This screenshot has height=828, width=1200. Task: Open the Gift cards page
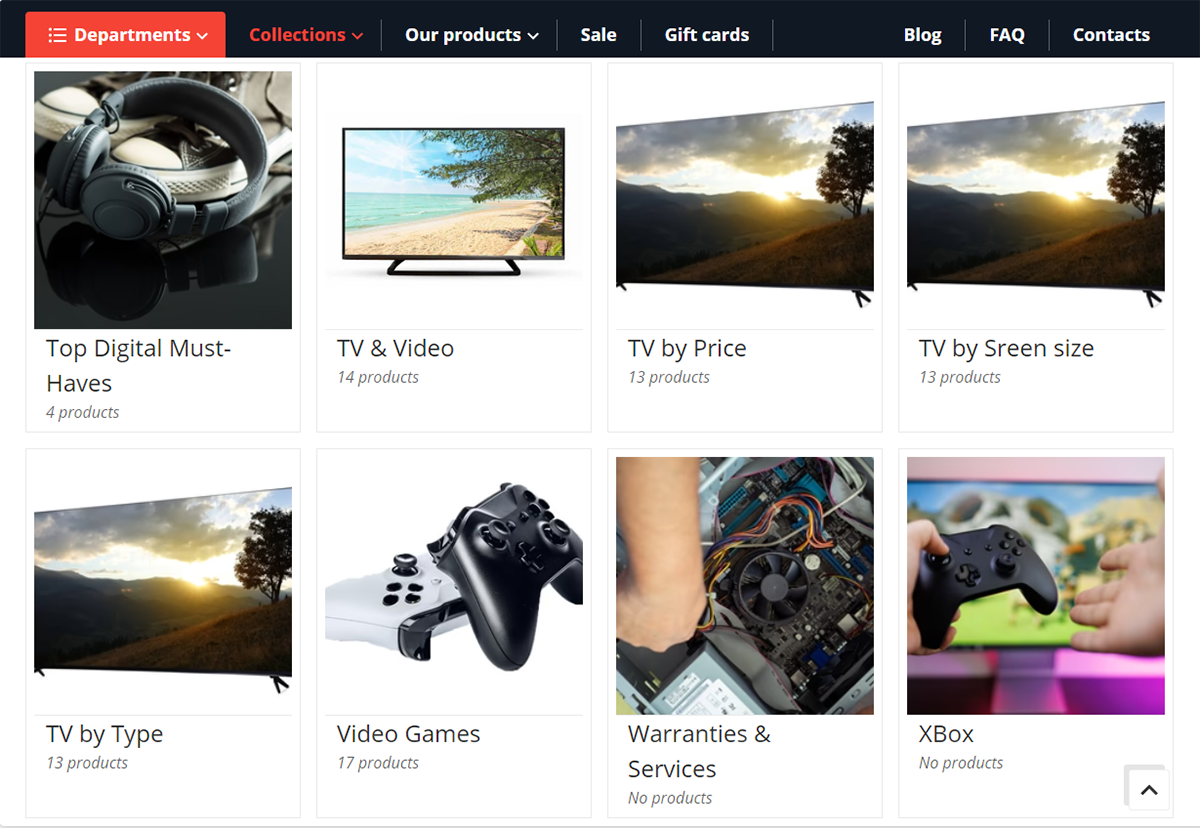pyautogui.click(x=707, y=35)
